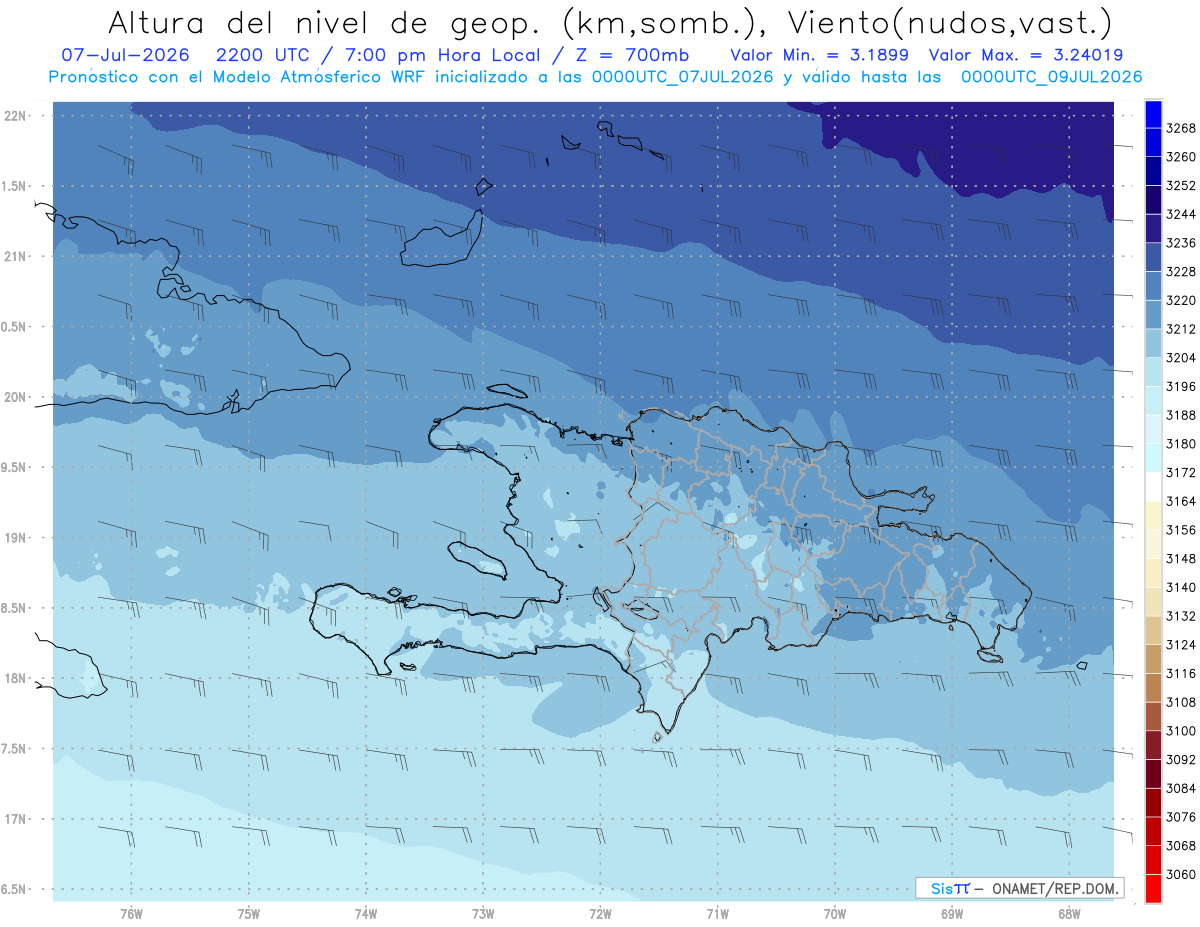Click the color bar swatch between 3204 and 3196
Viewport: 1200px width, 927px height.
[x=1152, y=372]
